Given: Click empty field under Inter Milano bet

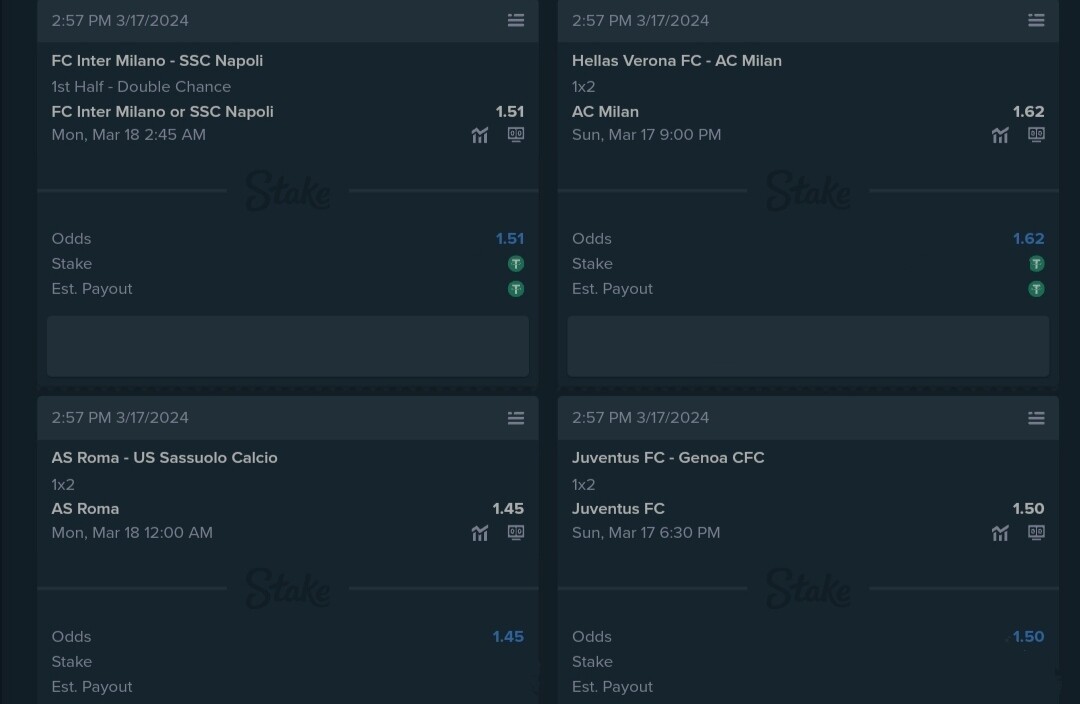Looking at the screenshot, I should tap(288, 346).
